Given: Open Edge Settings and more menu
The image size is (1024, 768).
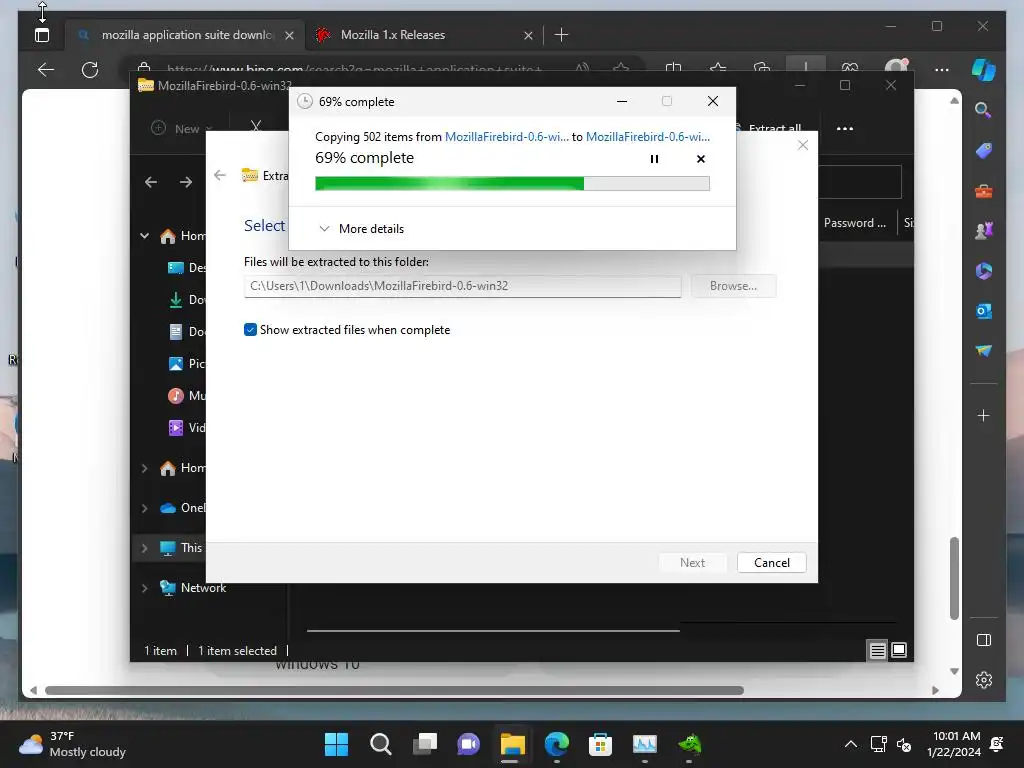Looking at the screenshot, I should (942, 69).
